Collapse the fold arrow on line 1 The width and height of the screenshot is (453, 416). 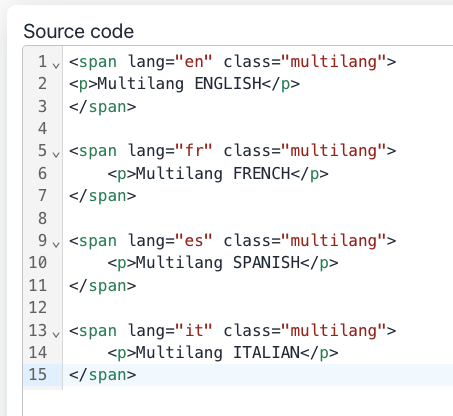click(56, 65)
